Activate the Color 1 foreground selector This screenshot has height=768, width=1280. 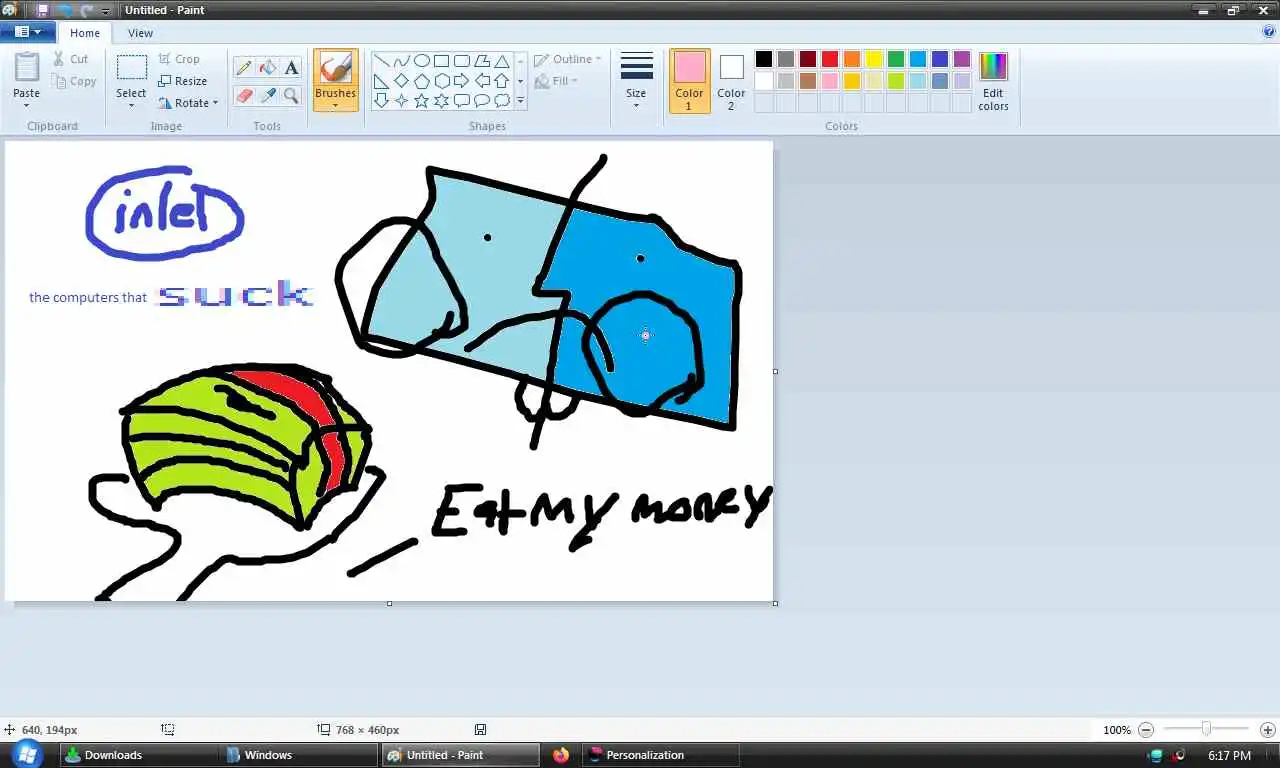pyautogui.click(x=689, y=81)
